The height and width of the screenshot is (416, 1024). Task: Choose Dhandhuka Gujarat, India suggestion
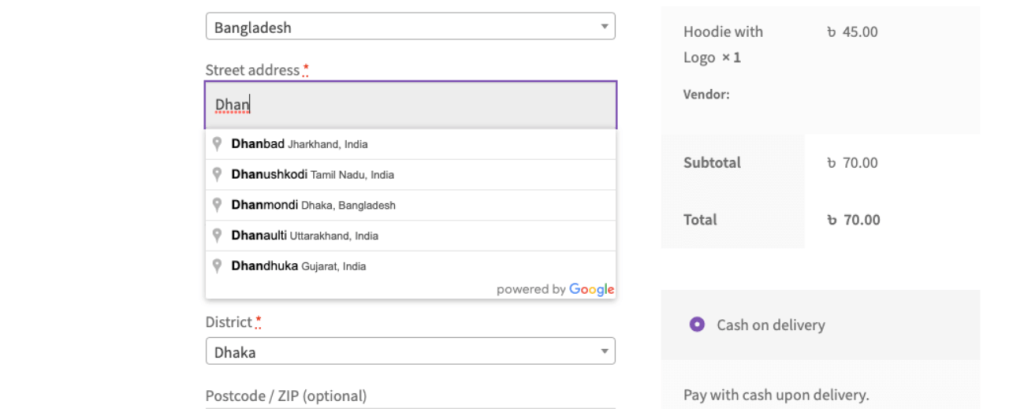click(x=410, y=266)
